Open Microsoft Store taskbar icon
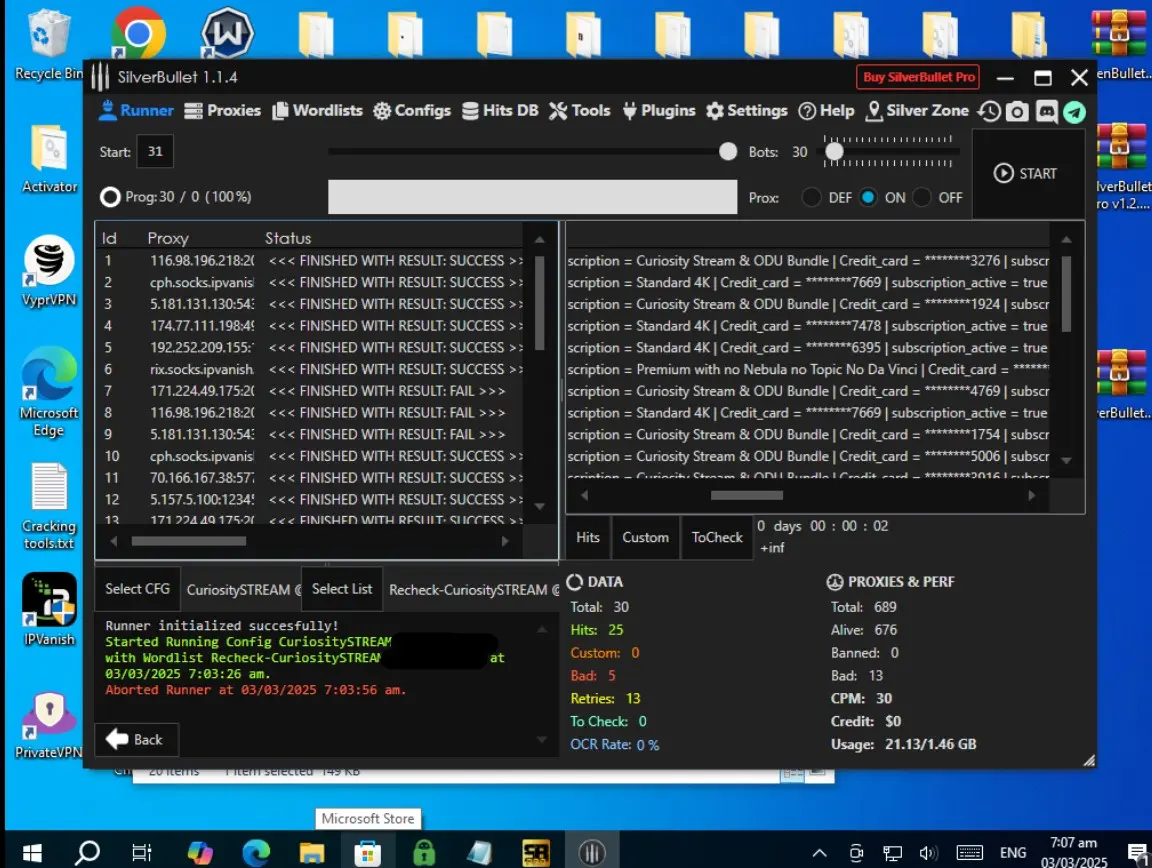This screenshot has width=1152, height=868. tap(367, 853)
